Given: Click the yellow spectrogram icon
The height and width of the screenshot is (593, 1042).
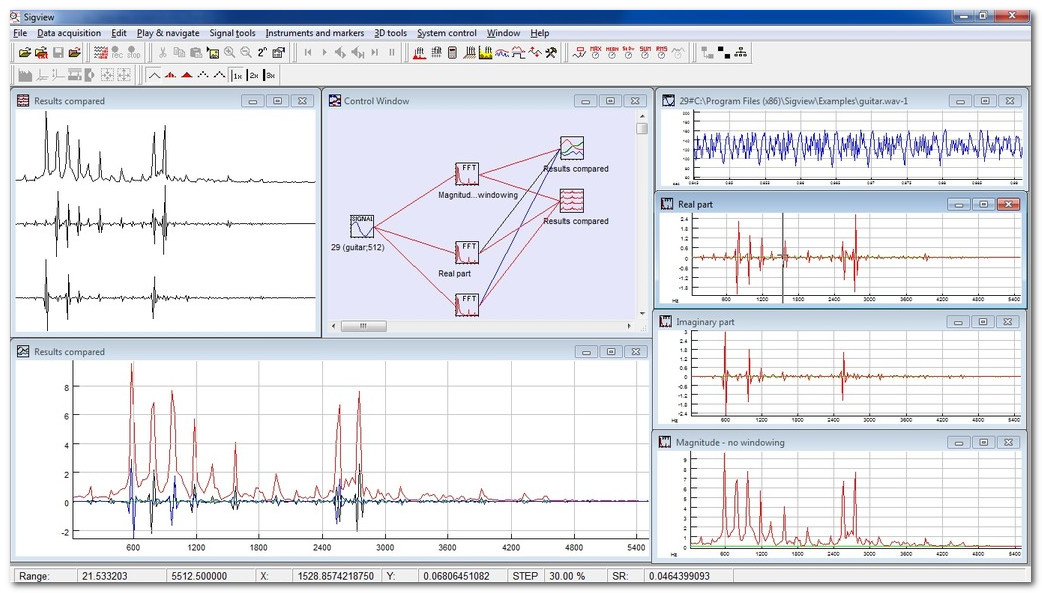Looking at the screenshot, I should (x=485, y=53).
